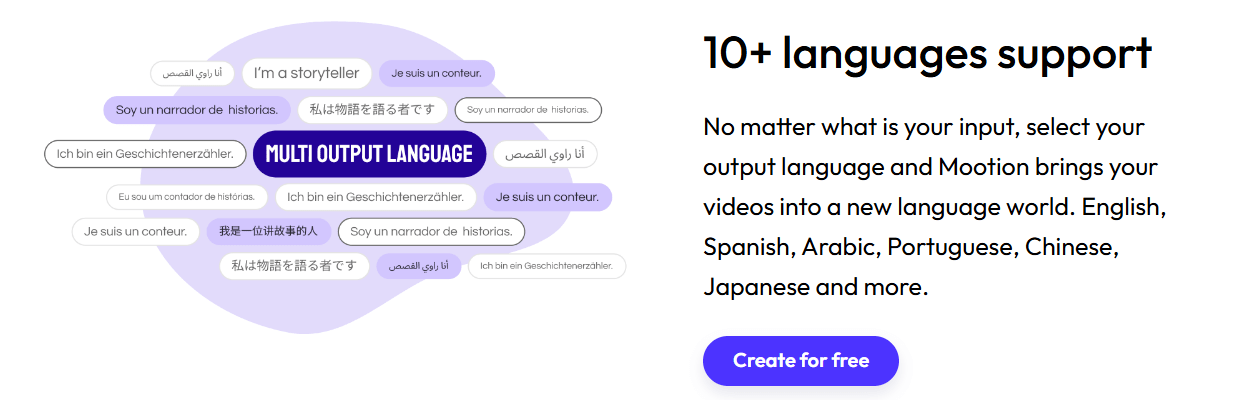Select white "Je suis un conteur." beside Chinese pill

click(135, 231)
